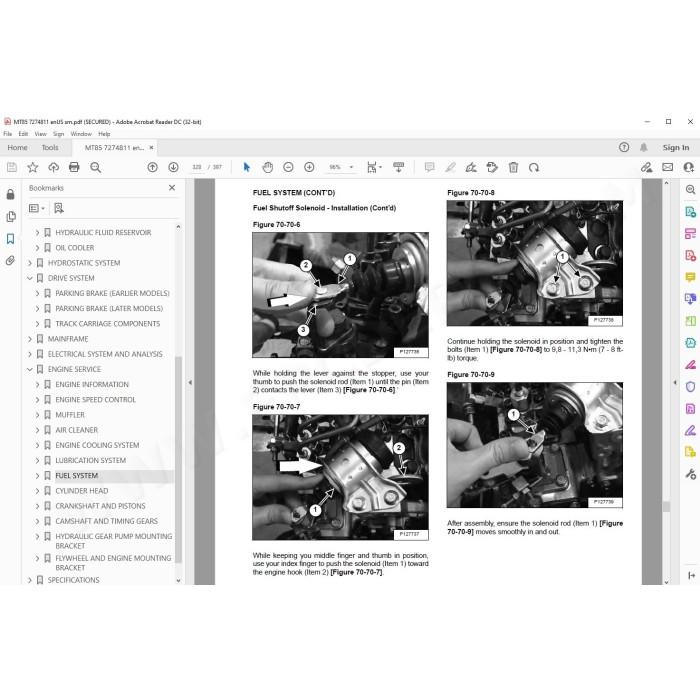Click the stamp tool icon
Image resolution: width=700 pixels, height=700 pixels.
point(492,167)
